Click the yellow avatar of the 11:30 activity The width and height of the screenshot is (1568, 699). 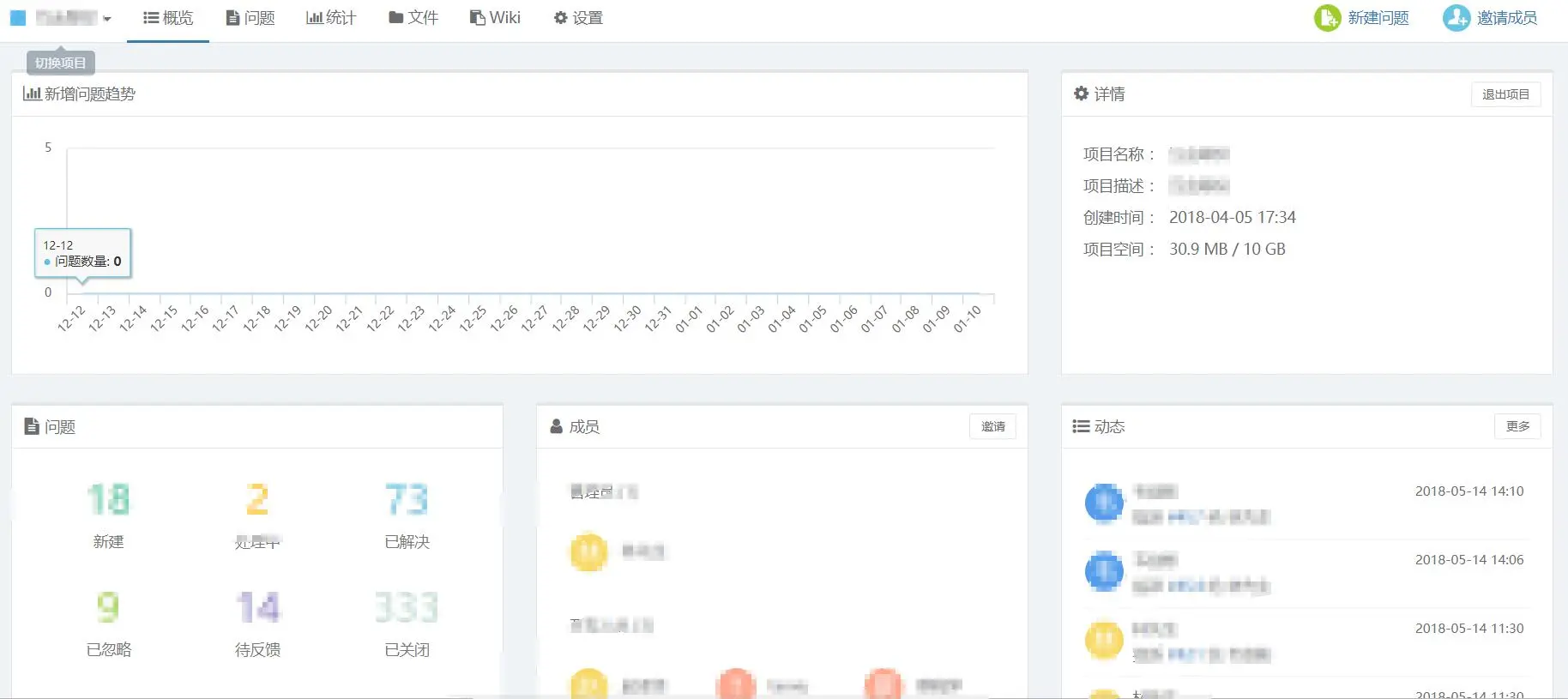1104,641
